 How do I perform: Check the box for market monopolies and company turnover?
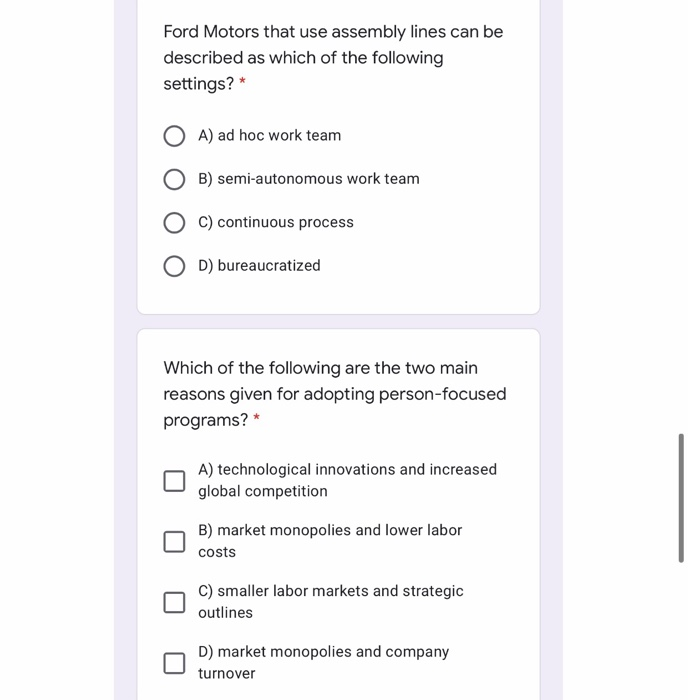[x=174, y=663]
